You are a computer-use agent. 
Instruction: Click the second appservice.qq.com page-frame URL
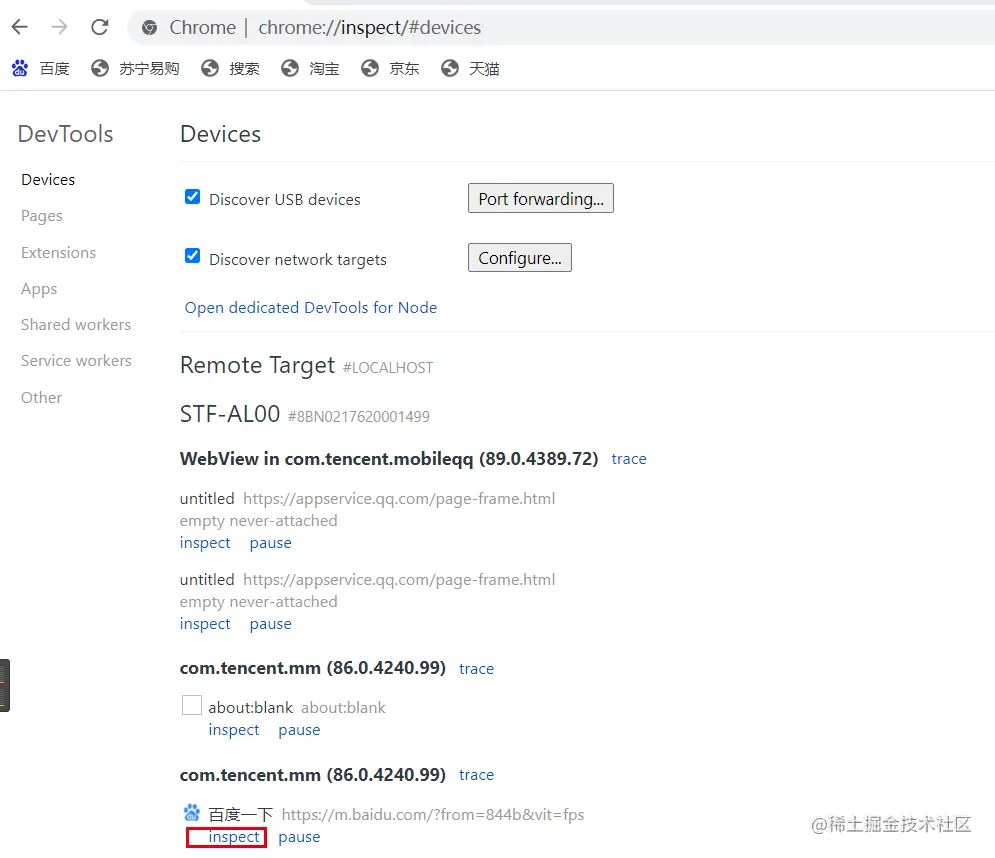pyautogui.click(x=399, y=580)
